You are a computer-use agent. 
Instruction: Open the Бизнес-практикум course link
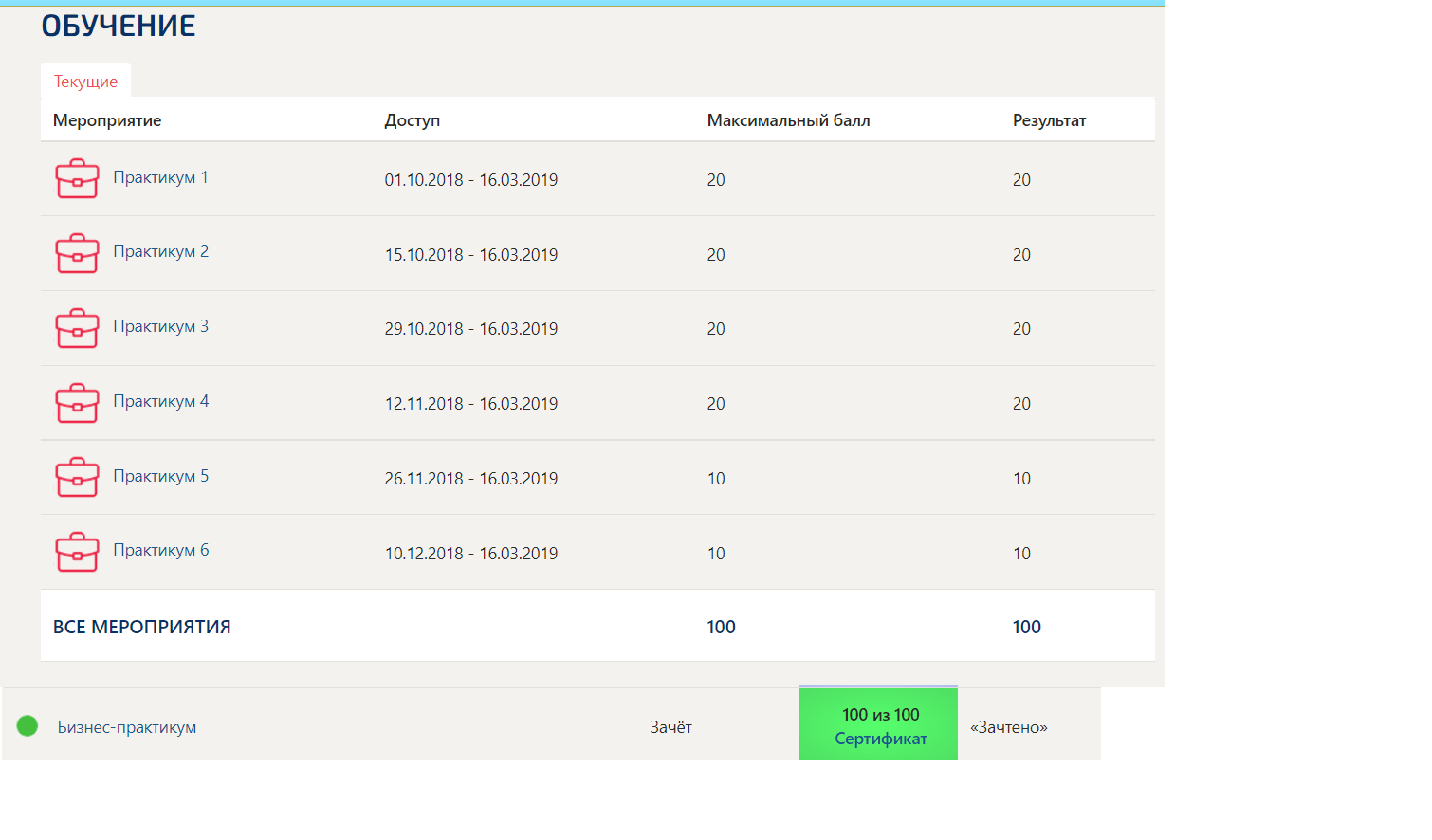[127, 727]
